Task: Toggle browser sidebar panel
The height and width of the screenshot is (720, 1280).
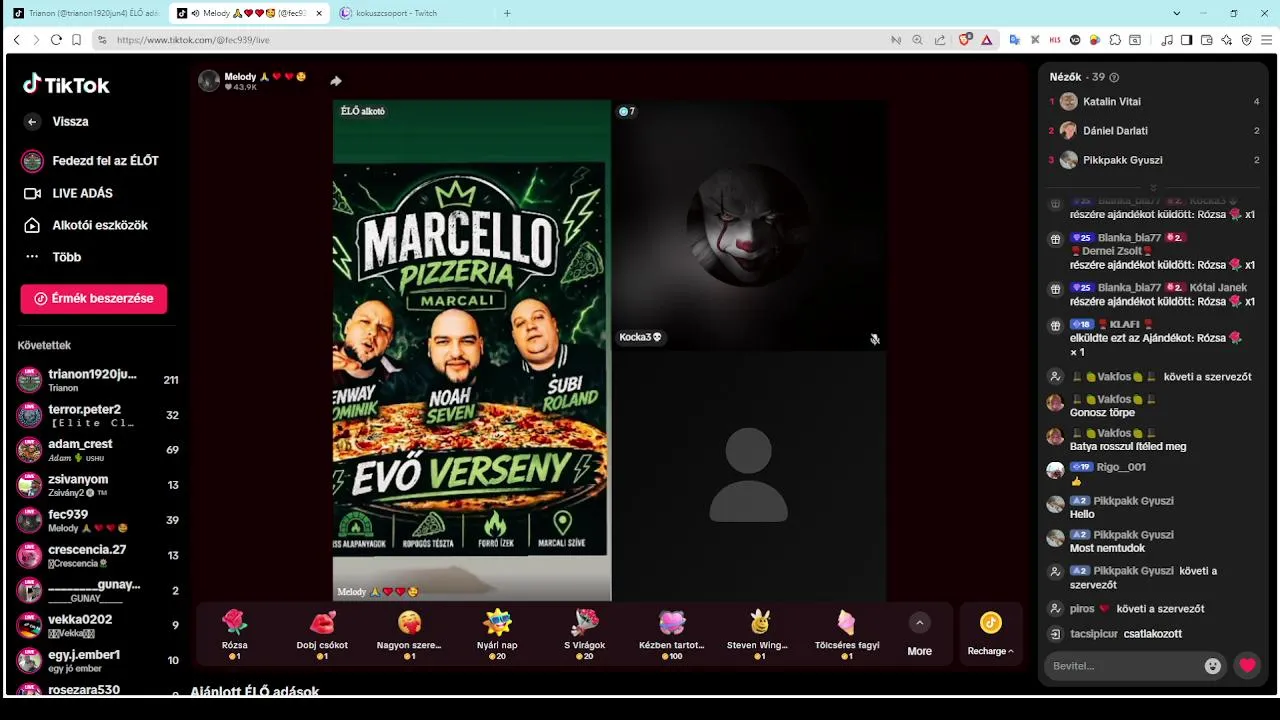Action: tap(1187, 40)
